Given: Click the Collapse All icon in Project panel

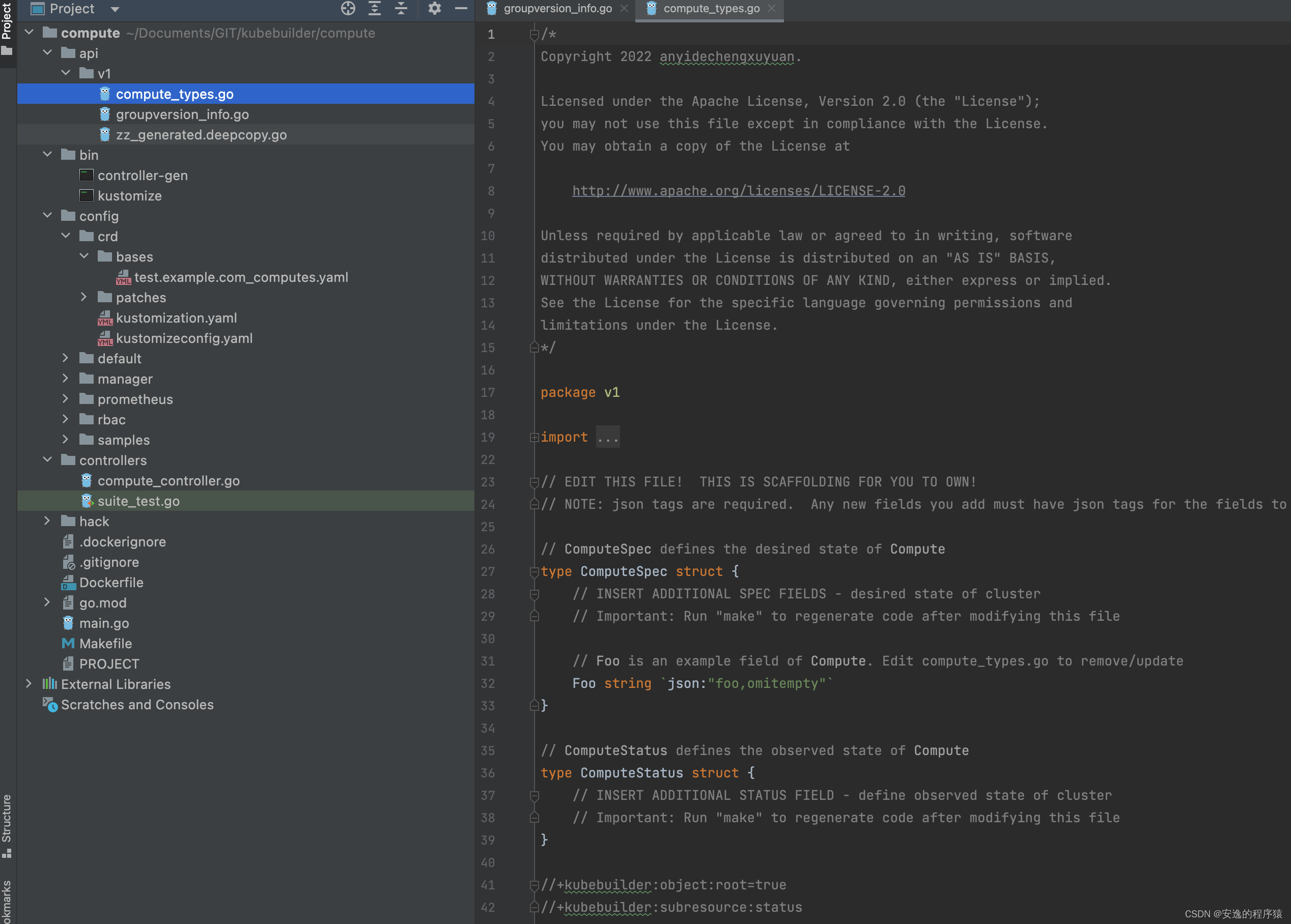Looking at the screenshot, I should [x=401, y=9].
